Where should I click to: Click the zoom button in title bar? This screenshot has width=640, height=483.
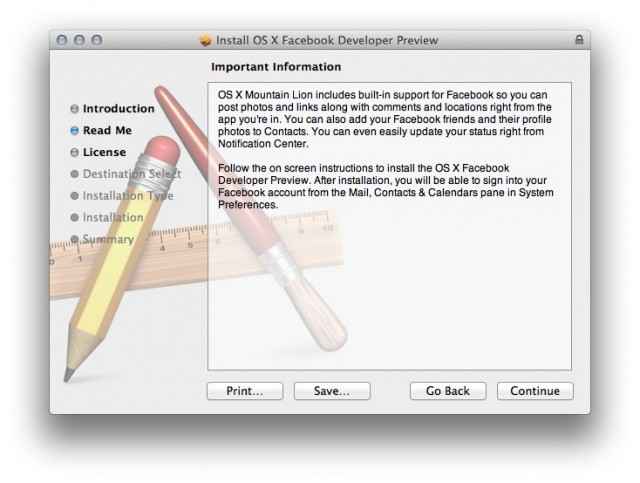click(97, 40)
